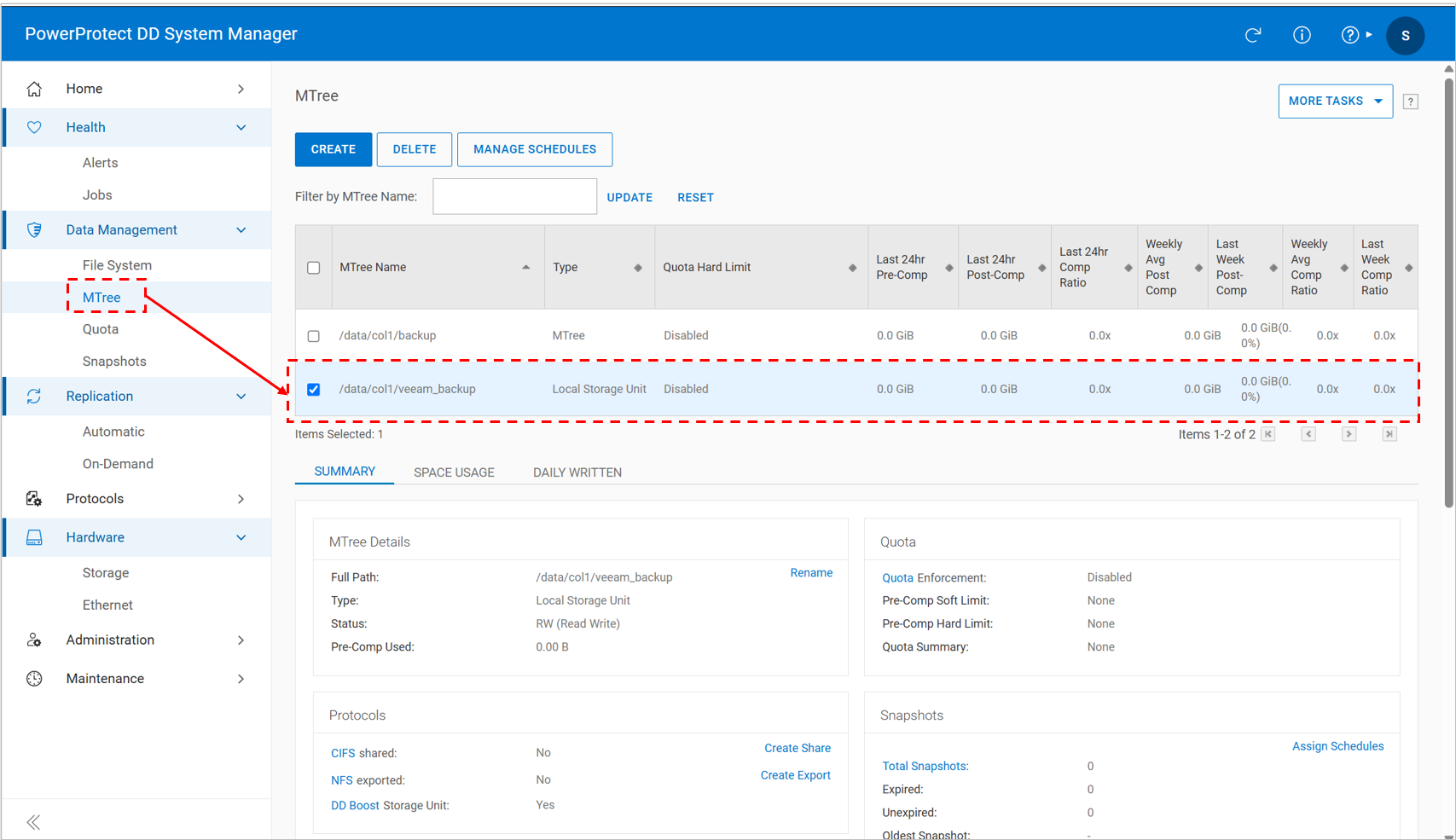1456x840 pixels.
Task: Sort by MTree Name column arrow
Action: pyautogui.click(x=526, y=267)
